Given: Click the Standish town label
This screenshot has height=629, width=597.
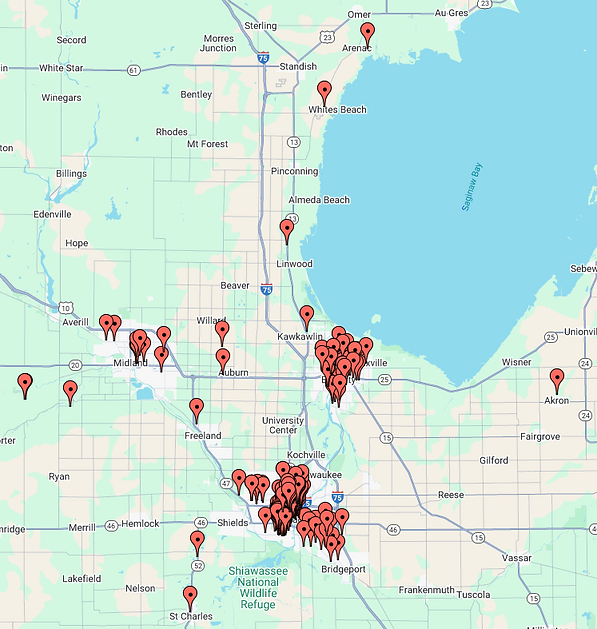Looking at the screenshot, I should pyautogui.click(x=298, y=66).
